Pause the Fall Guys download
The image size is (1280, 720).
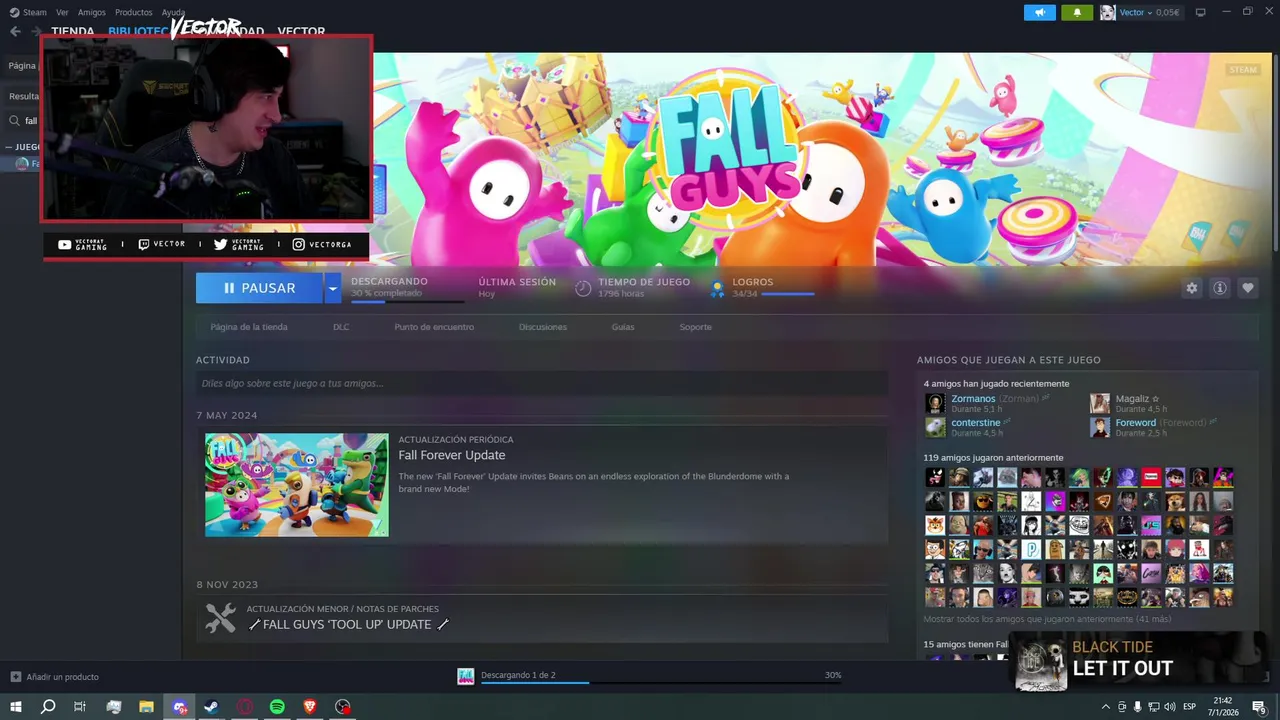point(259,288)
